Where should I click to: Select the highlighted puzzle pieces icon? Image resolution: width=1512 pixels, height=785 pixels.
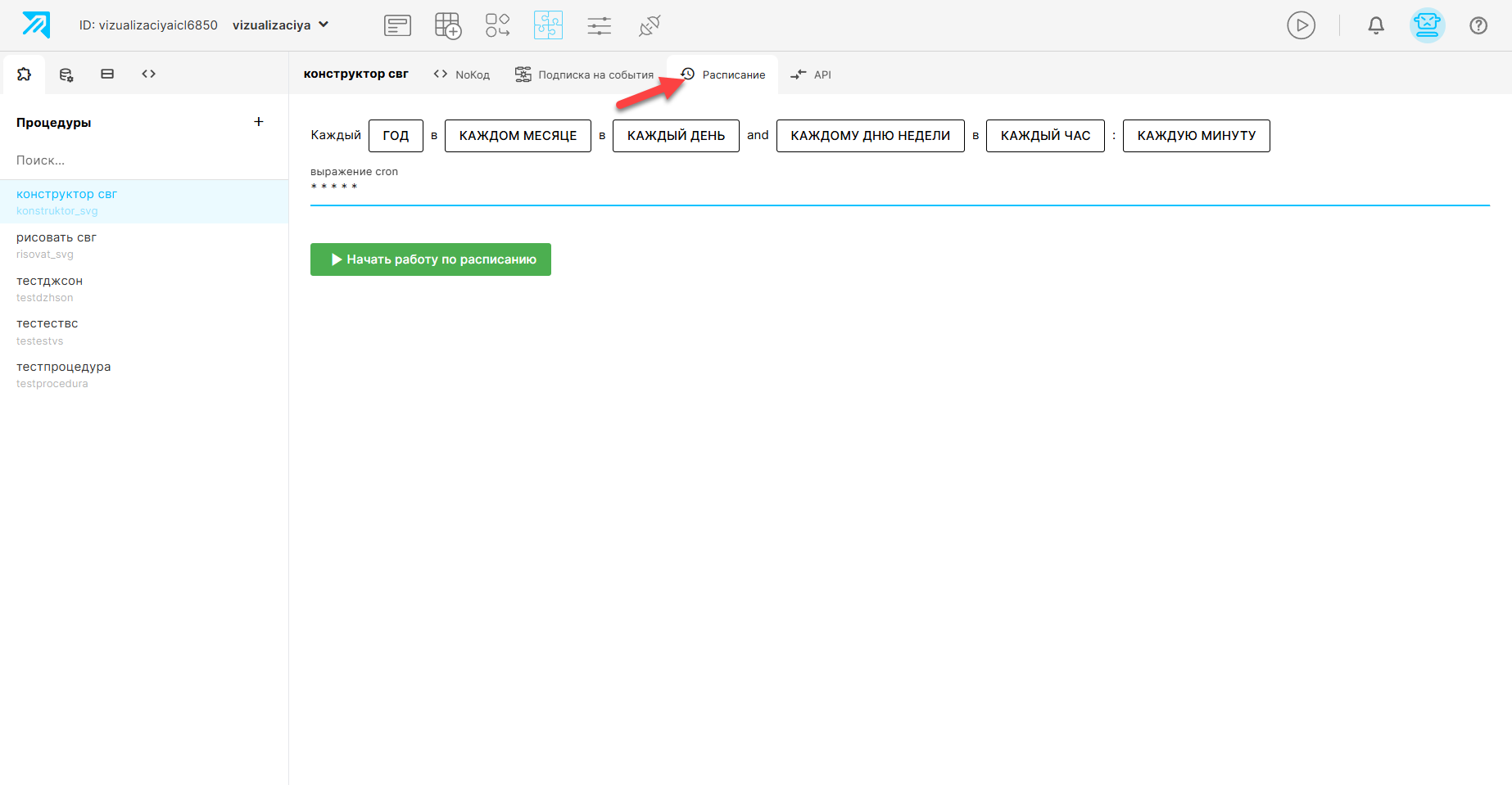(x=548, y=25)
